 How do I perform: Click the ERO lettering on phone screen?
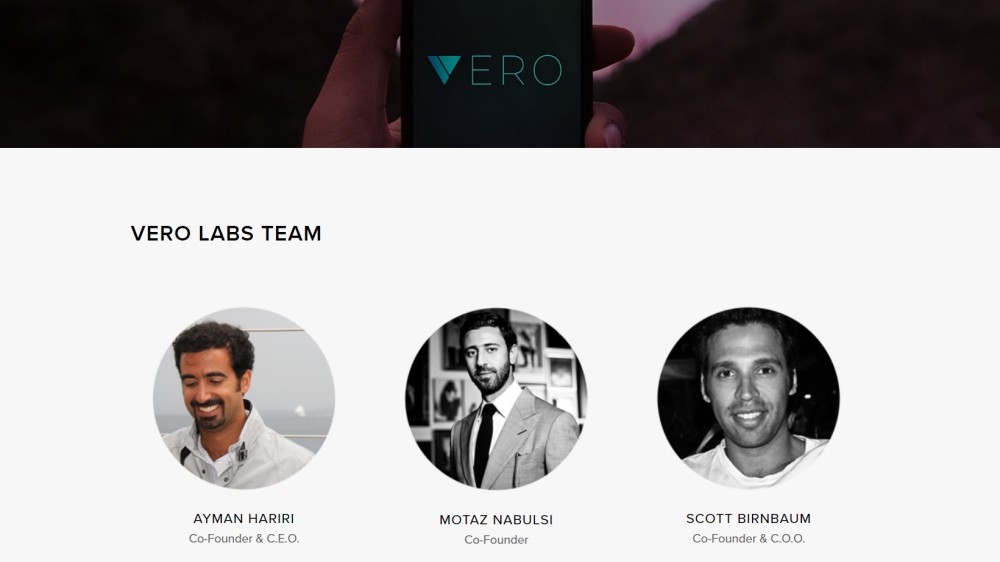(517, 70)
